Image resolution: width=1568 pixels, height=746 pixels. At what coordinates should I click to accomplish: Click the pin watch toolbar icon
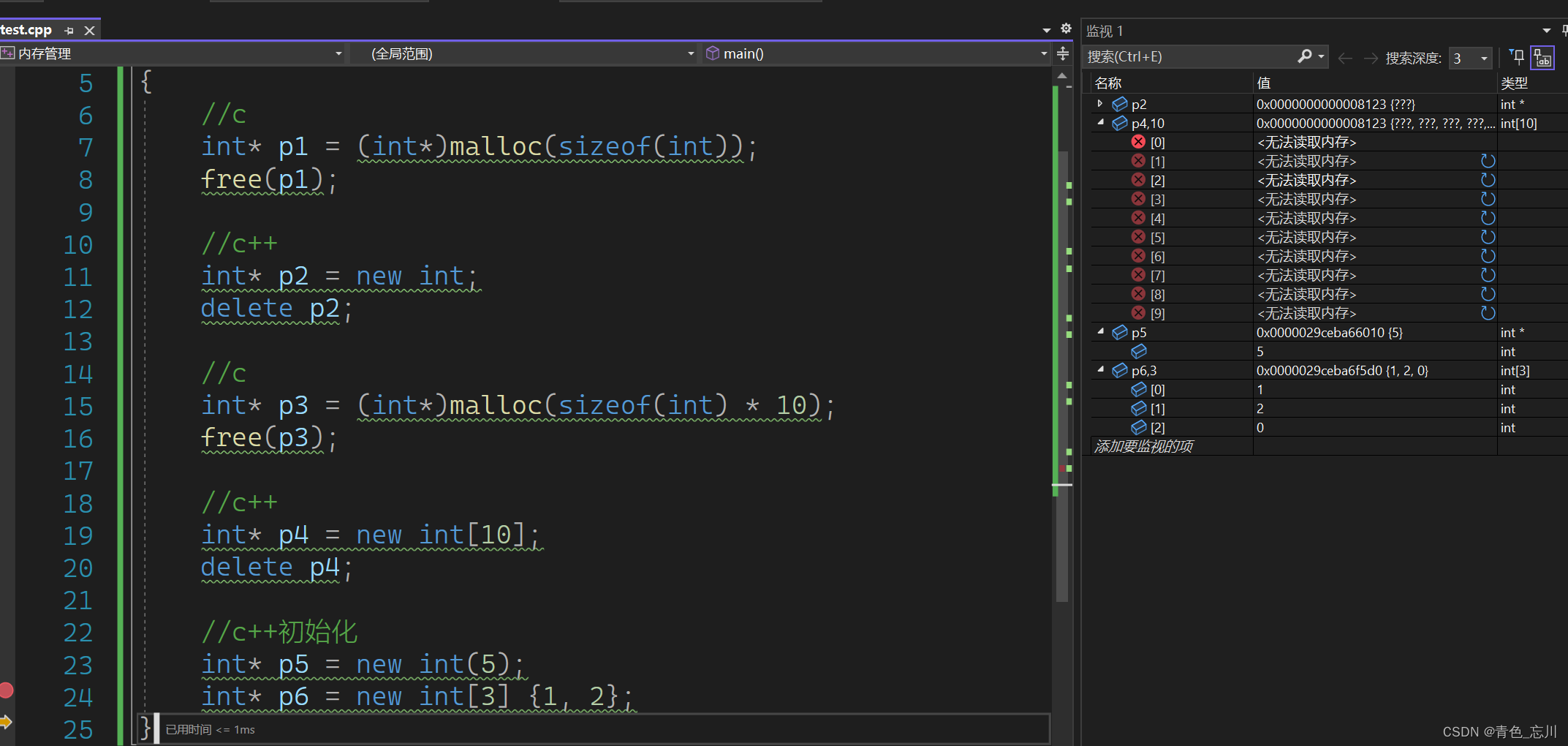[x=1517, y=57]
